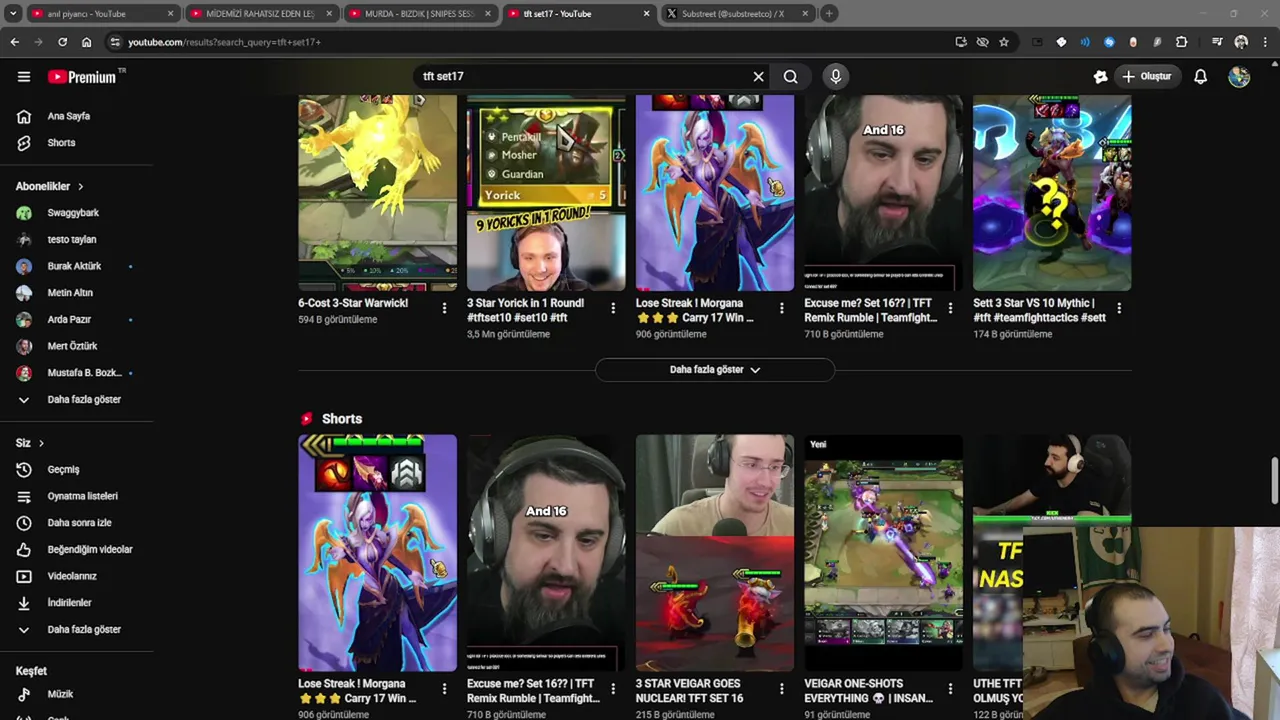Viewport: 1280px width, 720px height.
Task: Open options for Shorts Excuse me Set 16
Action: (x=613, y=689)
